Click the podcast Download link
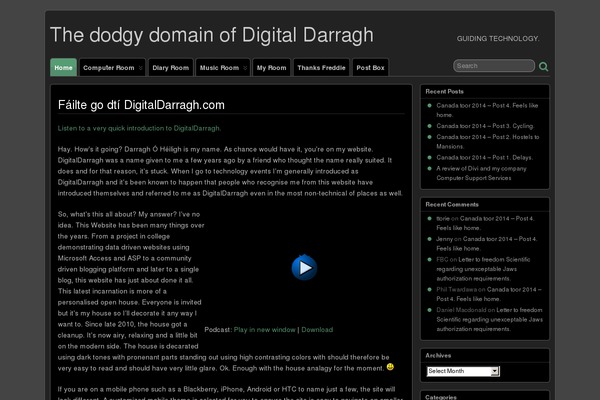 click(x=317, y=330)
